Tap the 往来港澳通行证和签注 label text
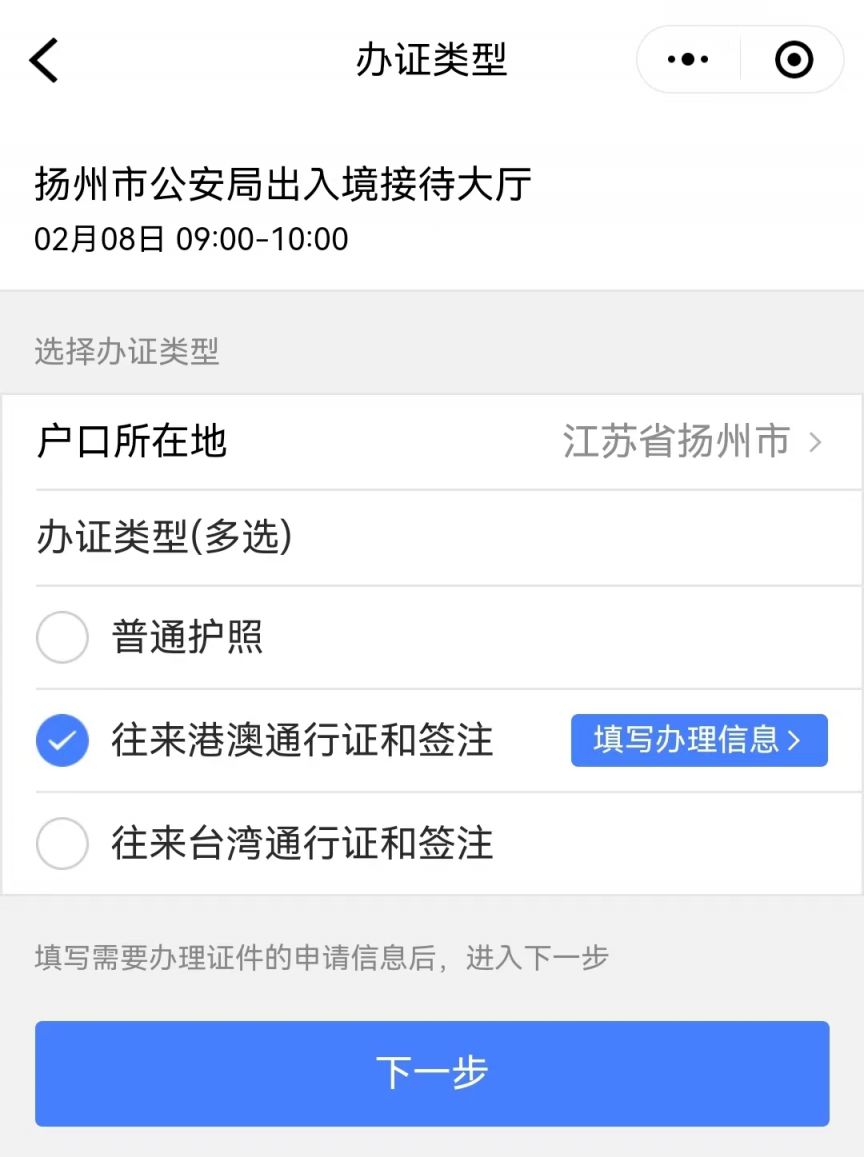 pos(302,741)
